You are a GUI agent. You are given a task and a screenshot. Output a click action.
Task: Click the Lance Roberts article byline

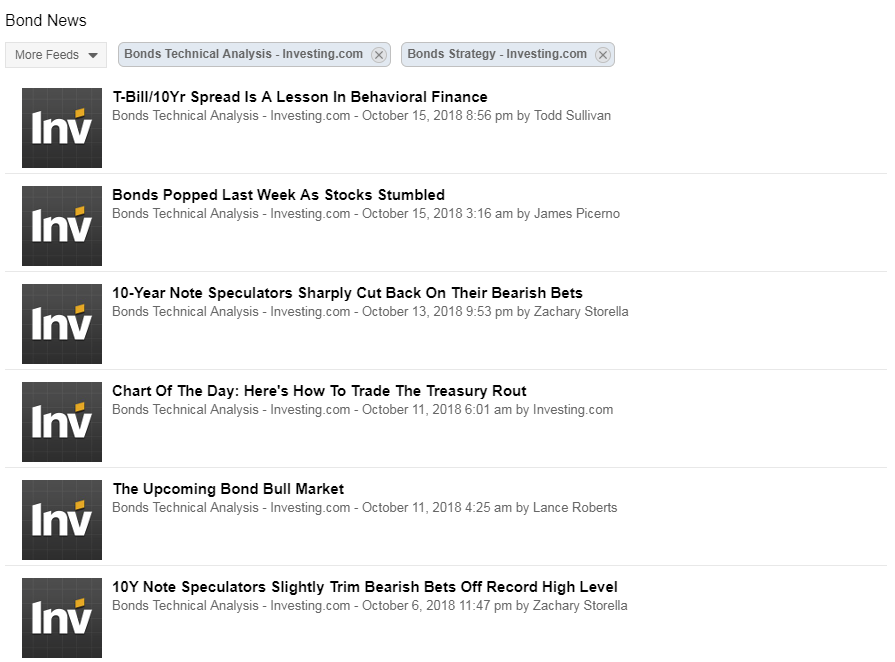pos(364,508)
